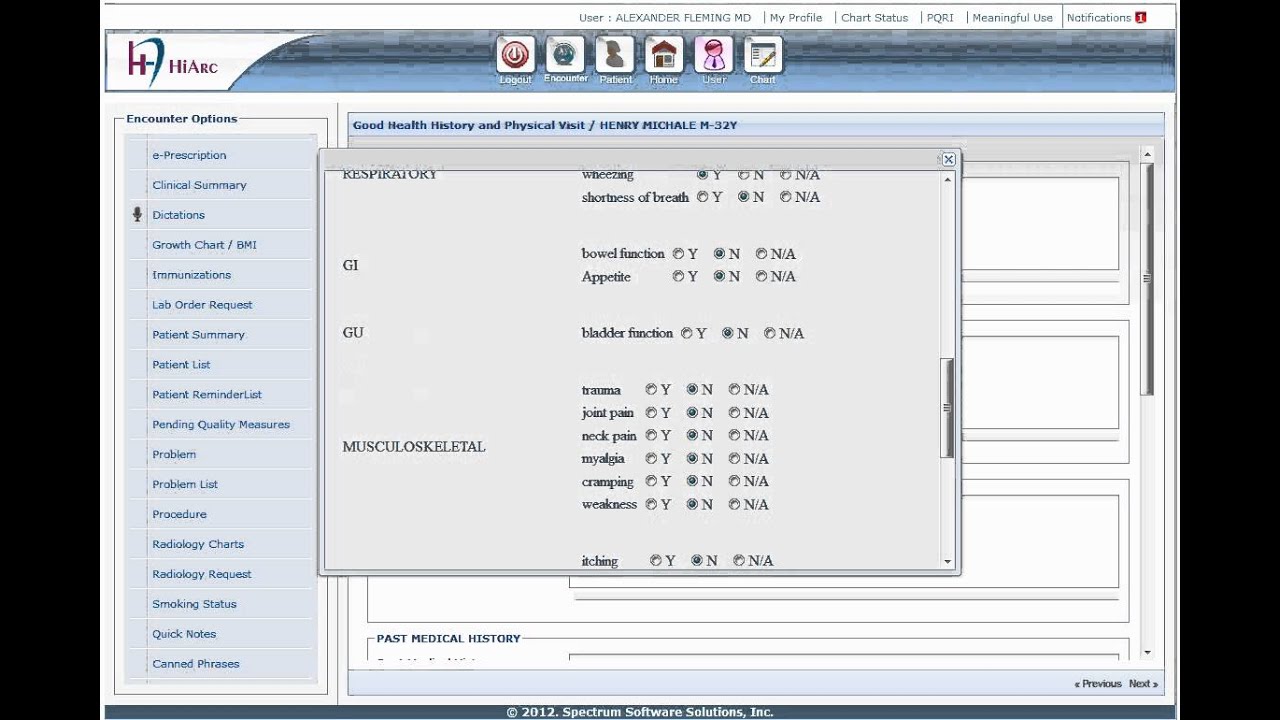This screenshot has height=720, width=1280.
Task: Open Immunizations option
Action: coord(191,275)
